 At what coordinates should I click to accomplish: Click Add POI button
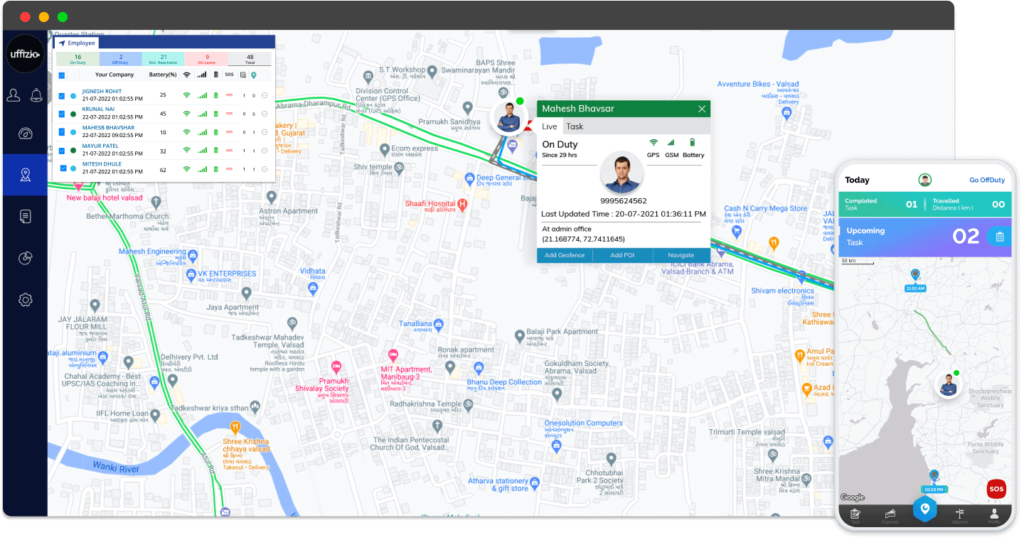click(x=622, y=255)
